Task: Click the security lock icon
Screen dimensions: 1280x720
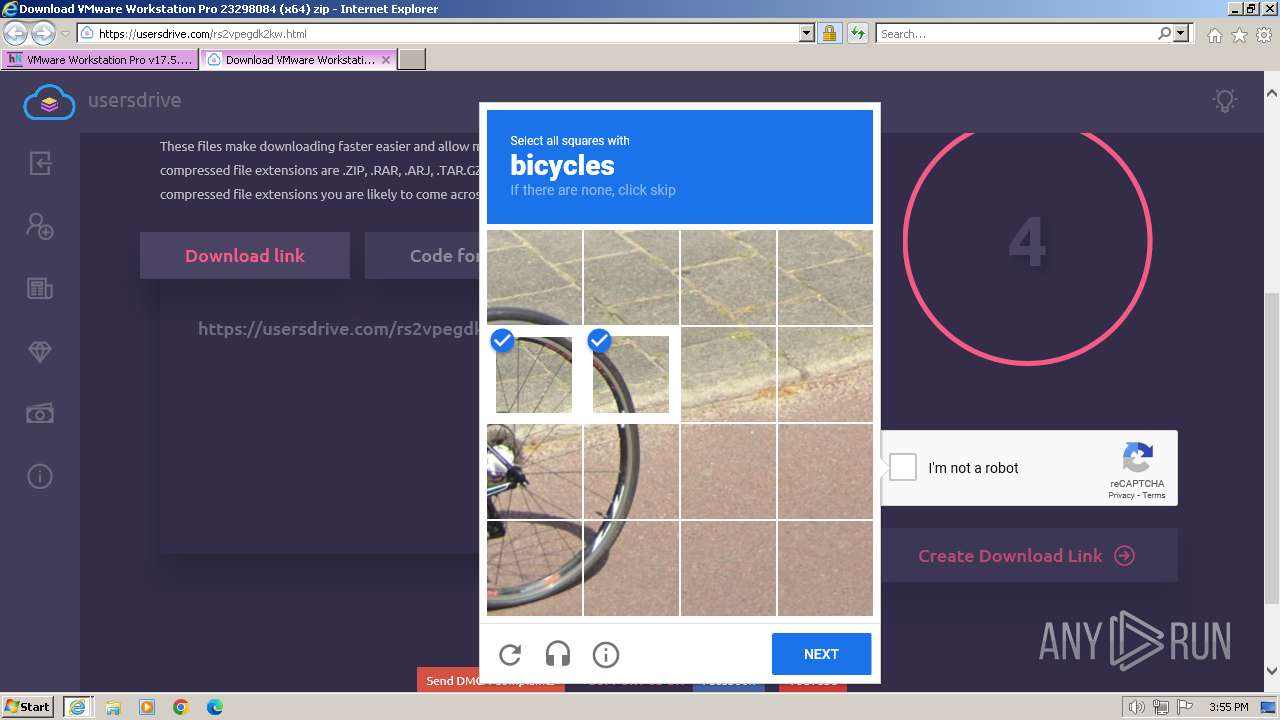Action: pos(829,34)
